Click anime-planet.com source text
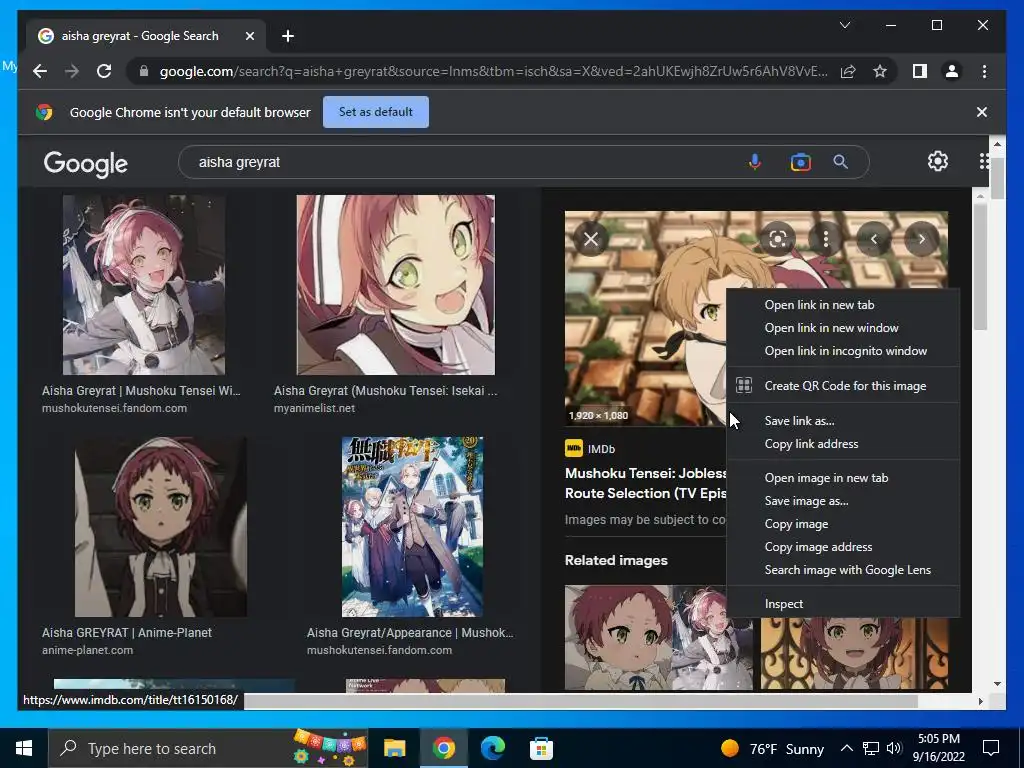The height and width of the screenshot is (768, 1024). coord(88,650)
